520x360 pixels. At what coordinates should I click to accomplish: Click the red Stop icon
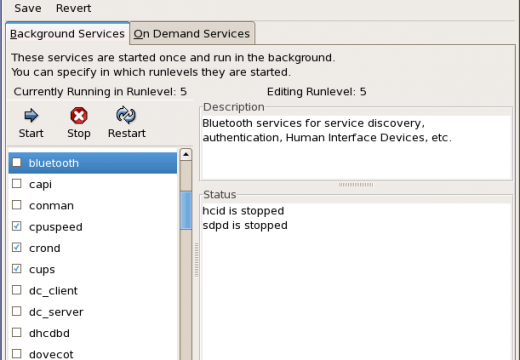[x=79, y=116]
